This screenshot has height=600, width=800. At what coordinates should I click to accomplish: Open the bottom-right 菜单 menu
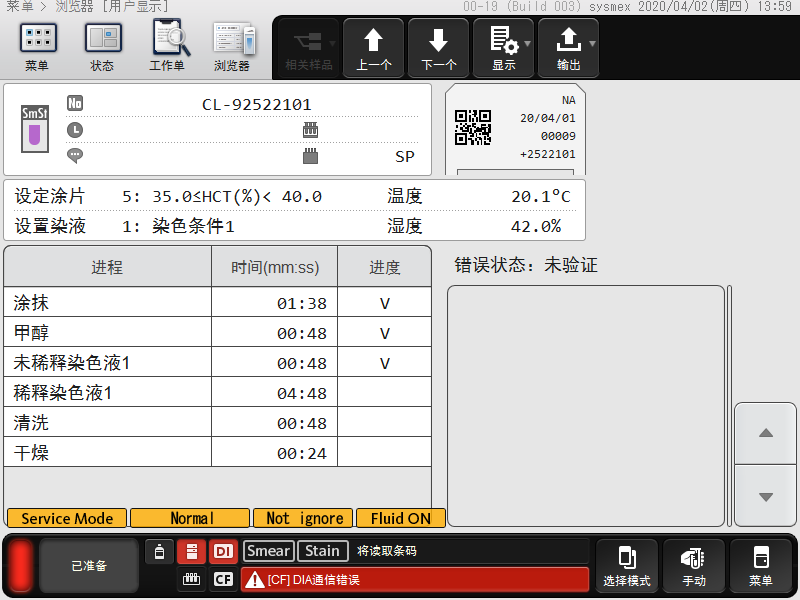click(761, 566)
